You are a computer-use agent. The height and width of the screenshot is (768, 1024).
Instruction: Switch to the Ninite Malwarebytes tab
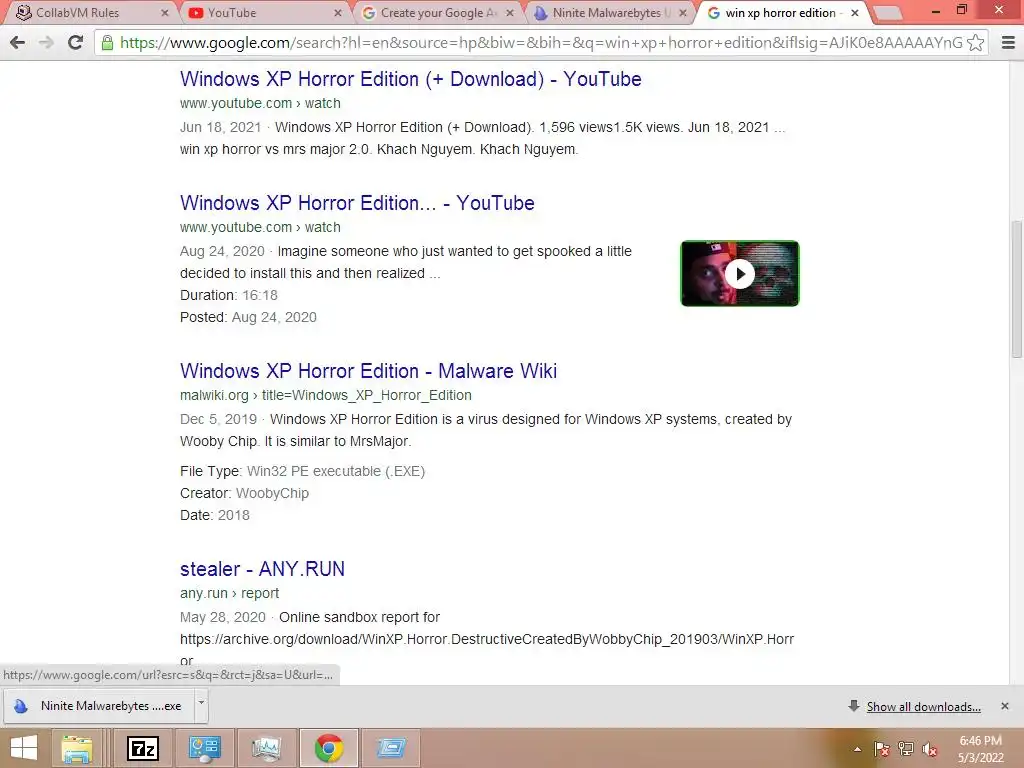[611, 12]
